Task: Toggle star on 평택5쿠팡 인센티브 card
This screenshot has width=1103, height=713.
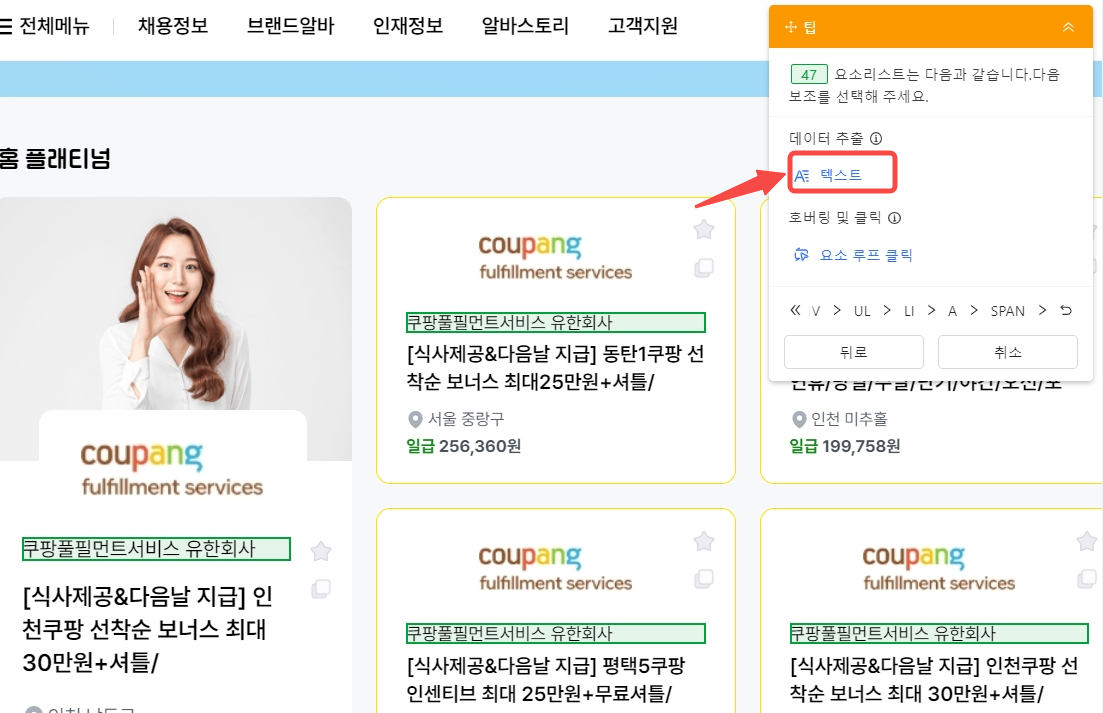Action: [x=704, y=541]
